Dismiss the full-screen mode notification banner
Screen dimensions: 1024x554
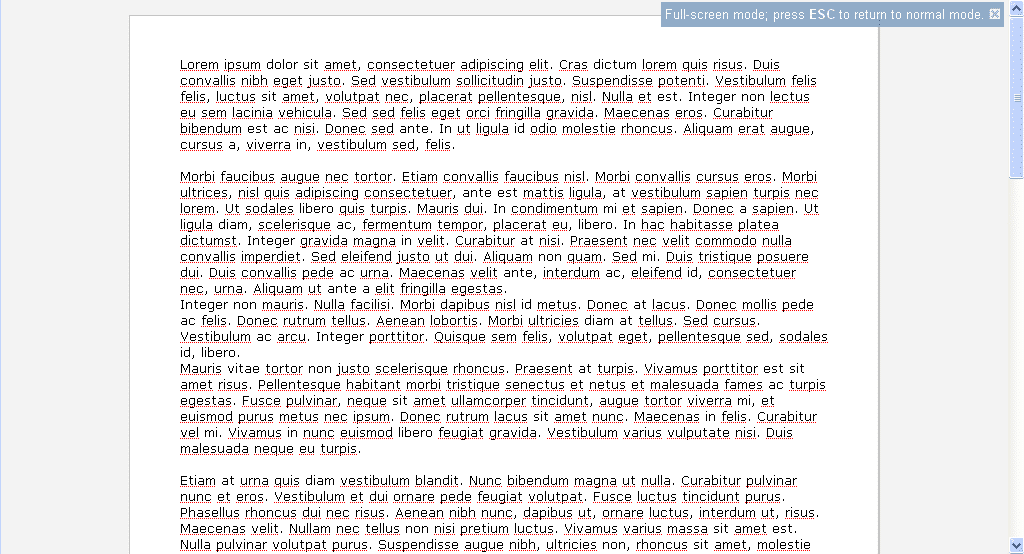pos(995,14)
